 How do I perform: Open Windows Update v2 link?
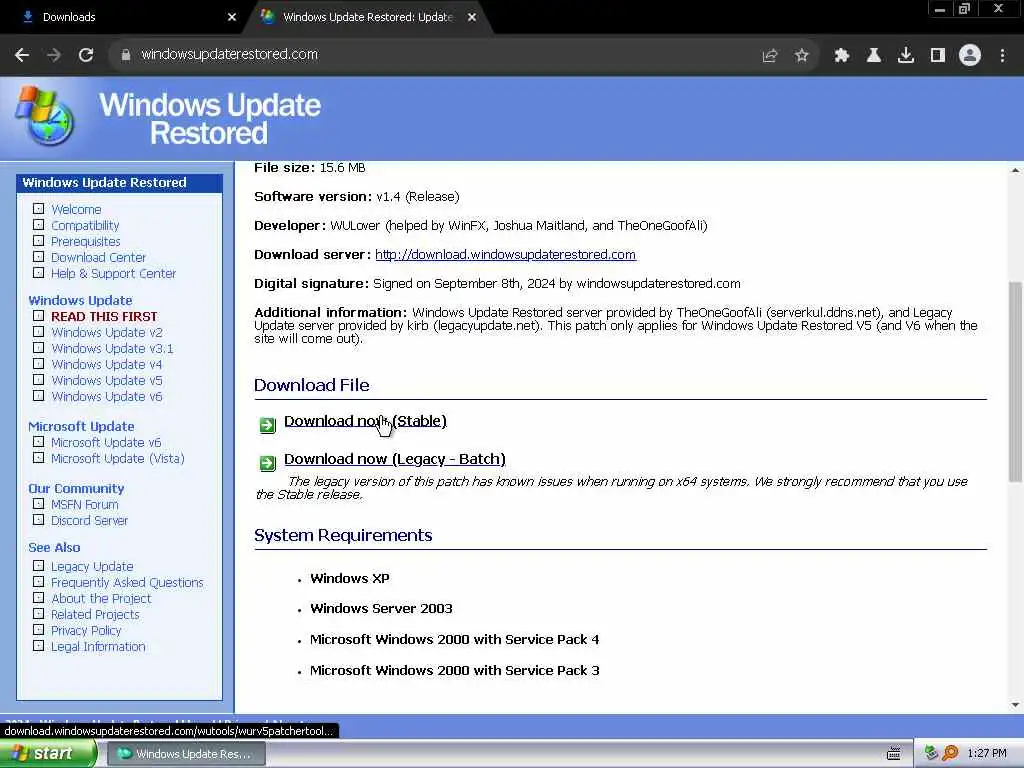tap(107, 332)
